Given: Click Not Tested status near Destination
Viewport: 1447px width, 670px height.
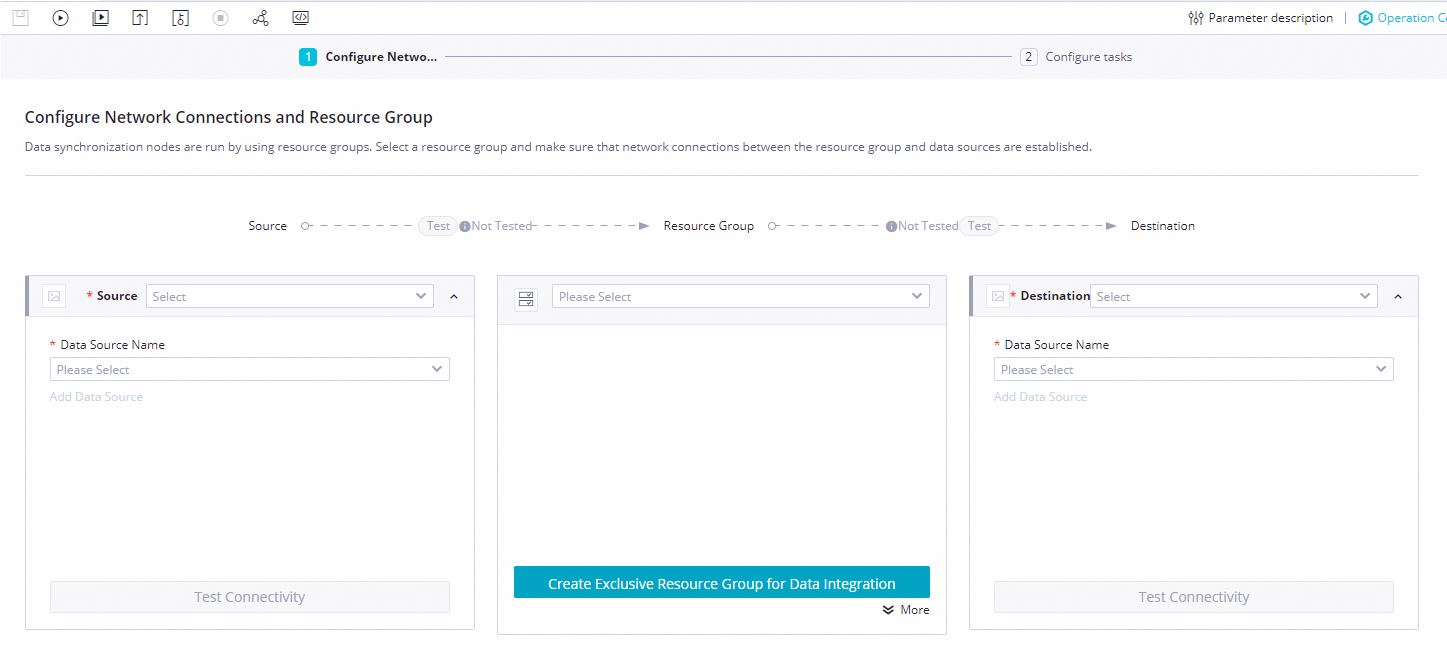Looking at the screenshot, I should [x=928, y=226].
